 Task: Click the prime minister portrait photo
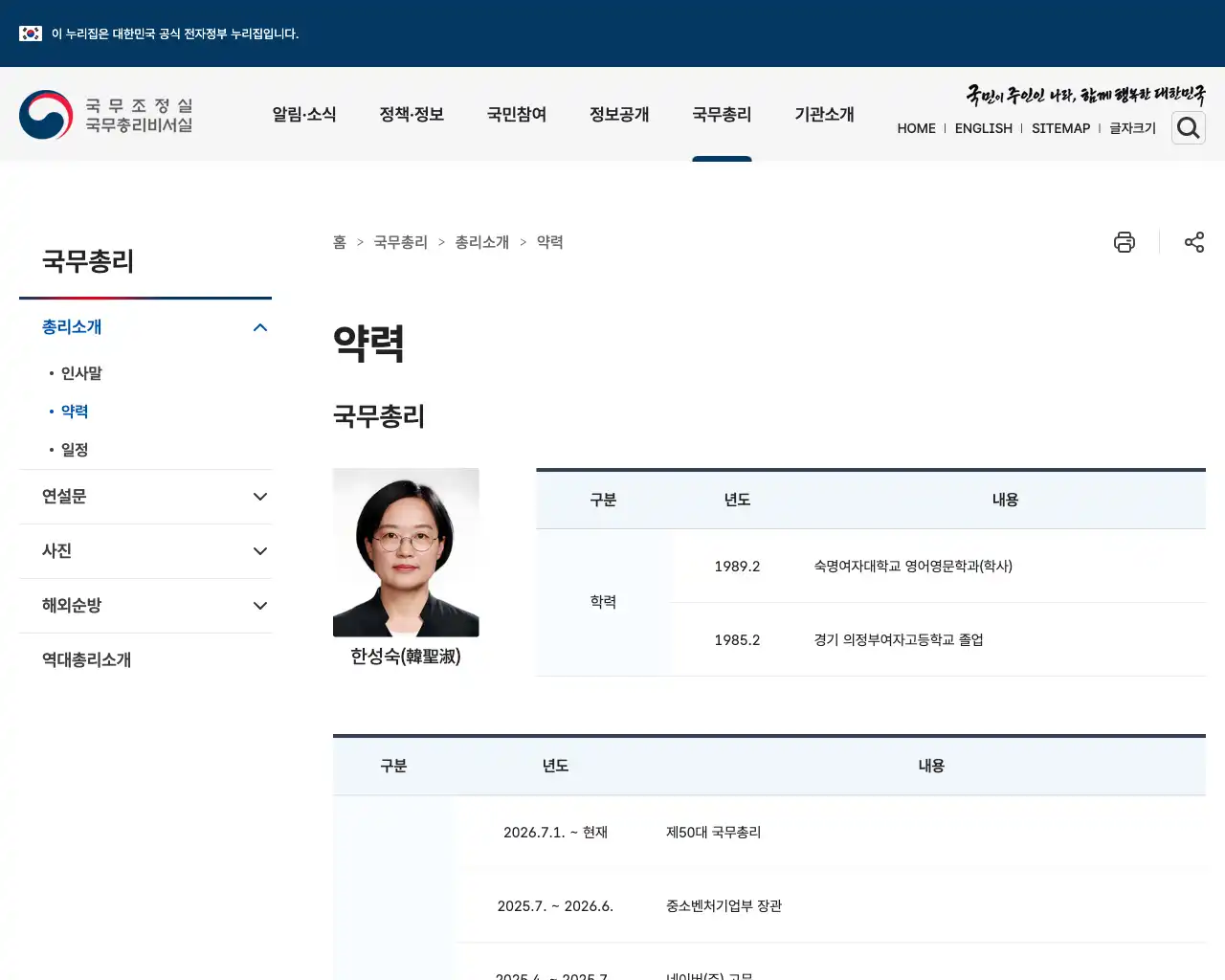(x=406, y=552)
